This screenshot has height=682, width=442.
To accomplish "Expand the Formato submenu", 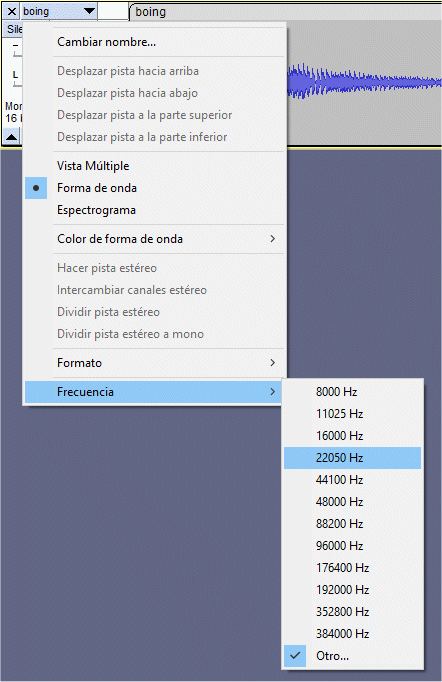I will pyautogui.click(x=154, y=363).
